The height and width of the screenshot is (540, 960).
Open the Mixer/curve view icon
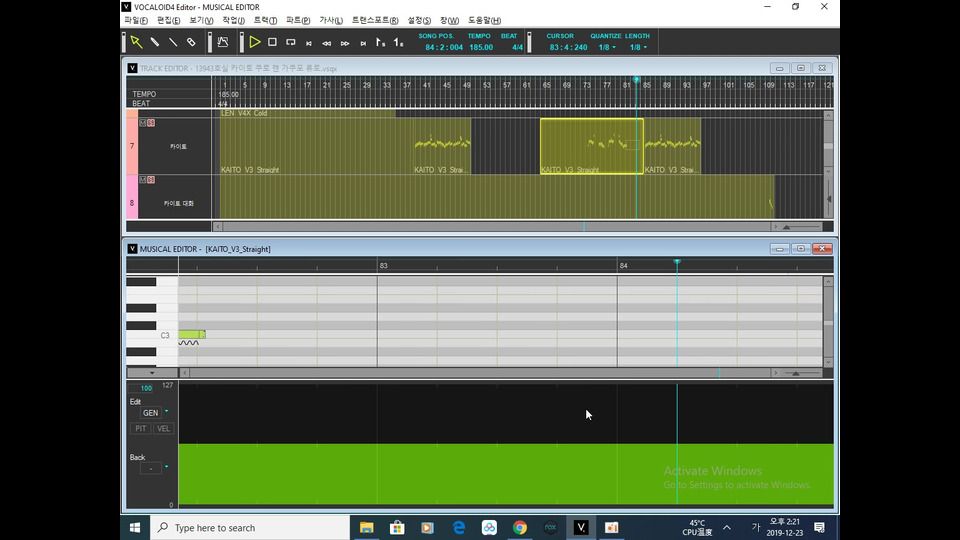pyautogui.click(x=223, y=42)
